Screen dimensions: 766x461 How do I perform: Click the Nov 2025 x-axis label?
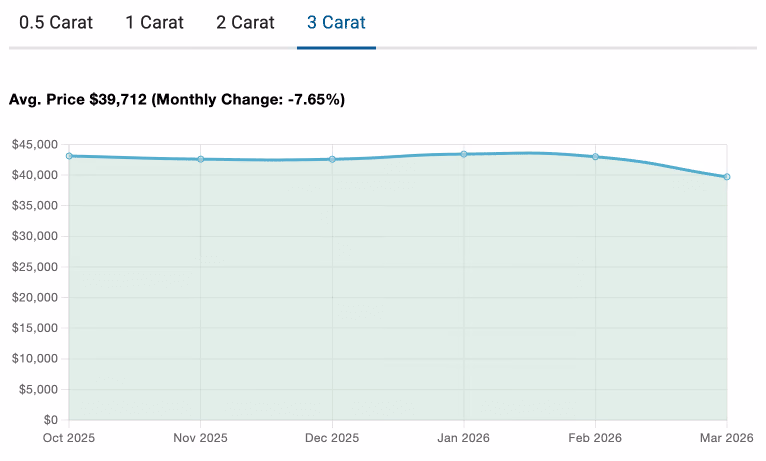tap(201, 438)
